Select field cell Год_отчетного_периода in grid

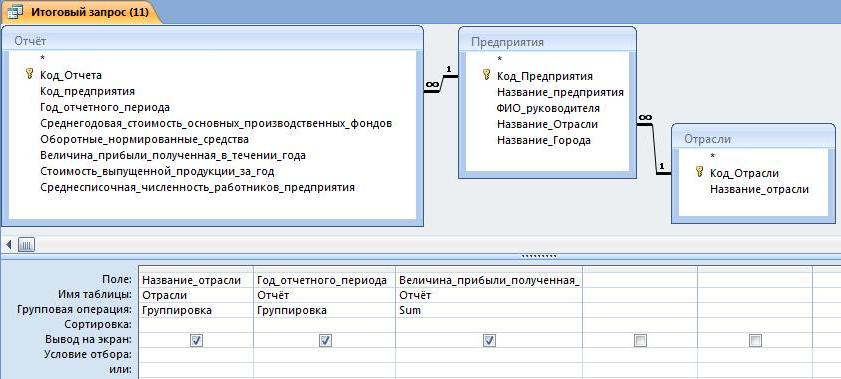pyautogui.click(x=324, y=280)
